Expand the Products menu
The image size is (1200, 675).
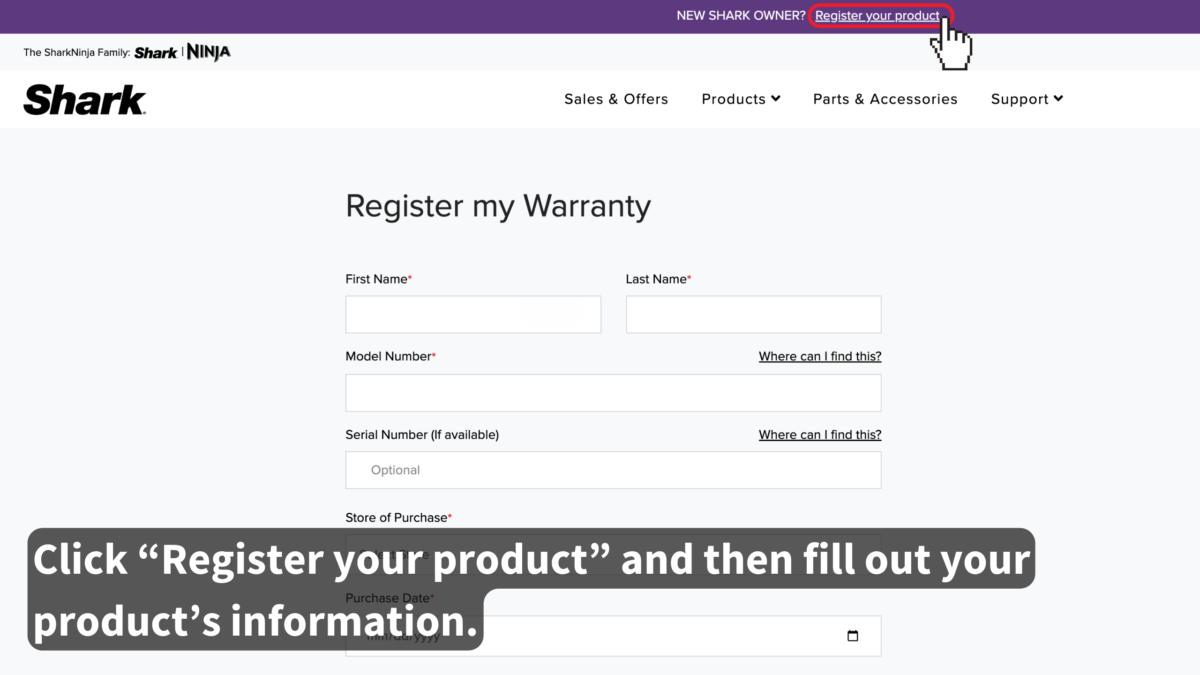(x=734, y=99)
